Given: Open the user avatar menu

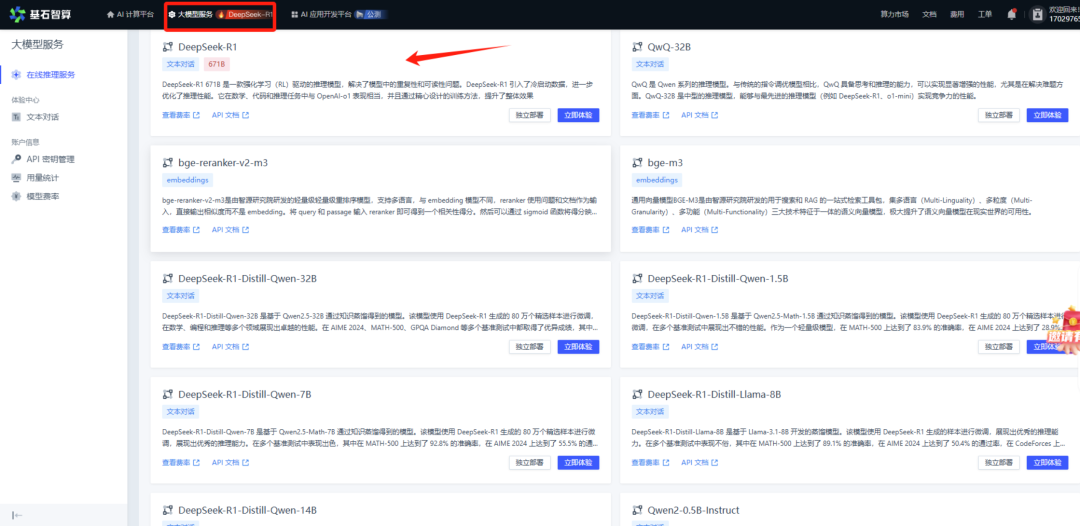Looking at the screenshot, I should coord(1036,14).
